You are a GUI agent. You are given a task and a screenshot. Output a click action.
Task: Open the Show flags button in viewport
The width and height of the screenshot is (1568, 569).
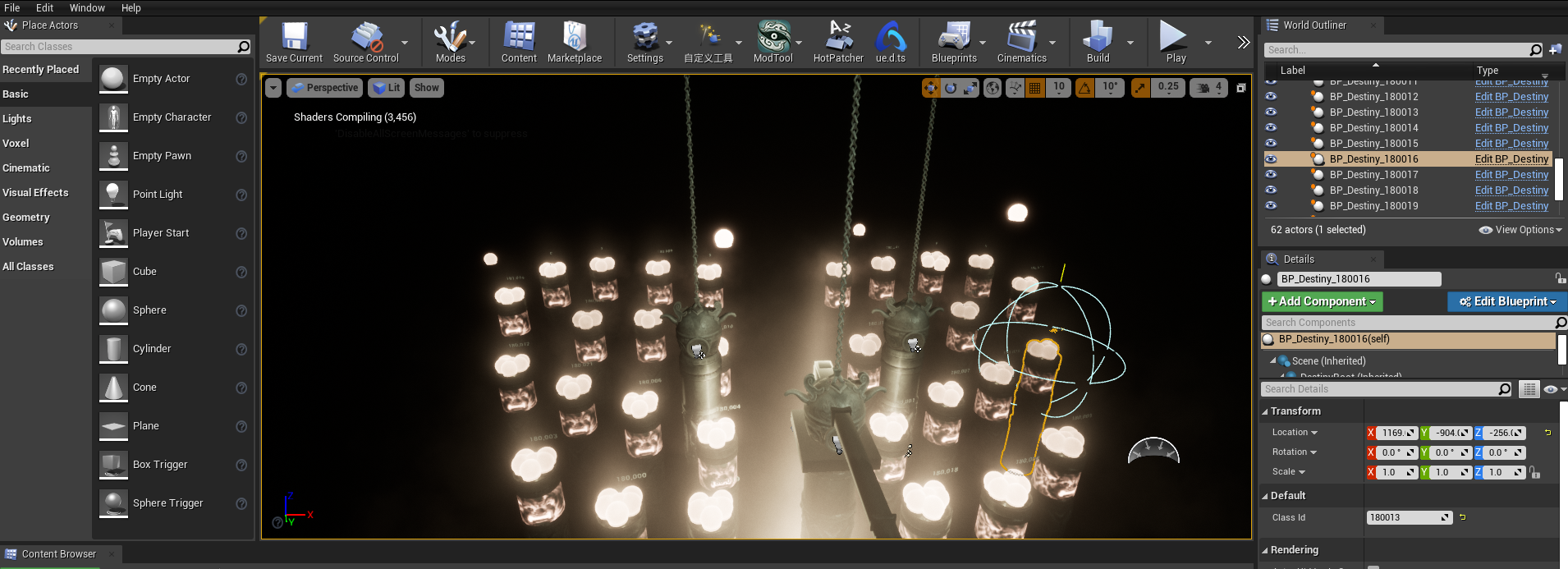pos(427,88)
